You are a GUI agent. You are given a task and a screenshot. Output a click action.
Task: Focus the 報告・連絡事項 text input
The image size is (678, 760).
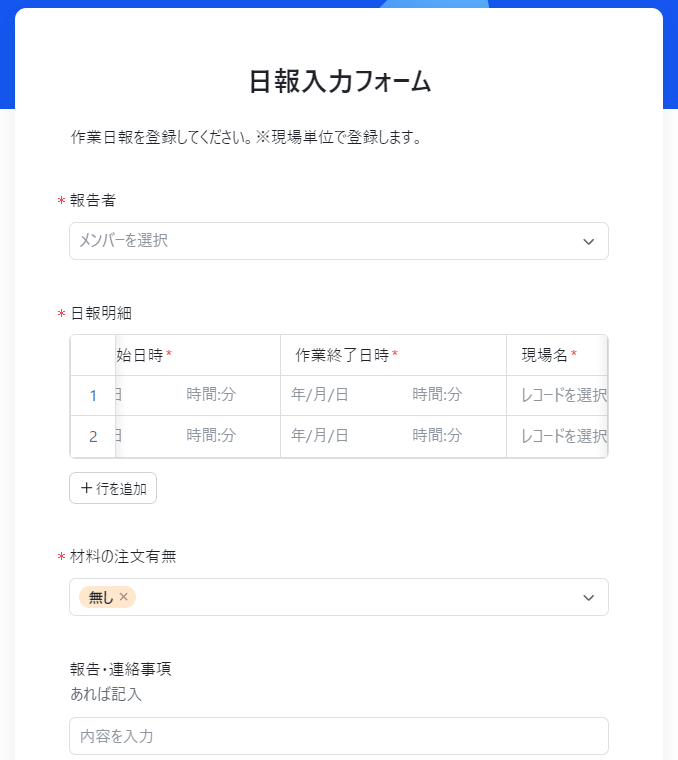point(338,736)
